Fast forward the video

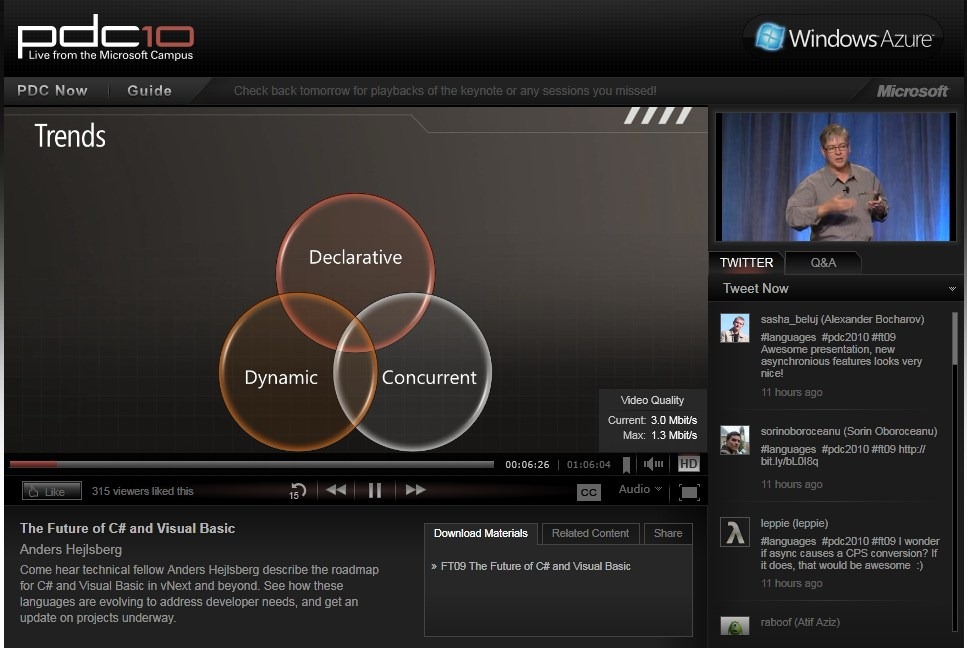point(415,490)
